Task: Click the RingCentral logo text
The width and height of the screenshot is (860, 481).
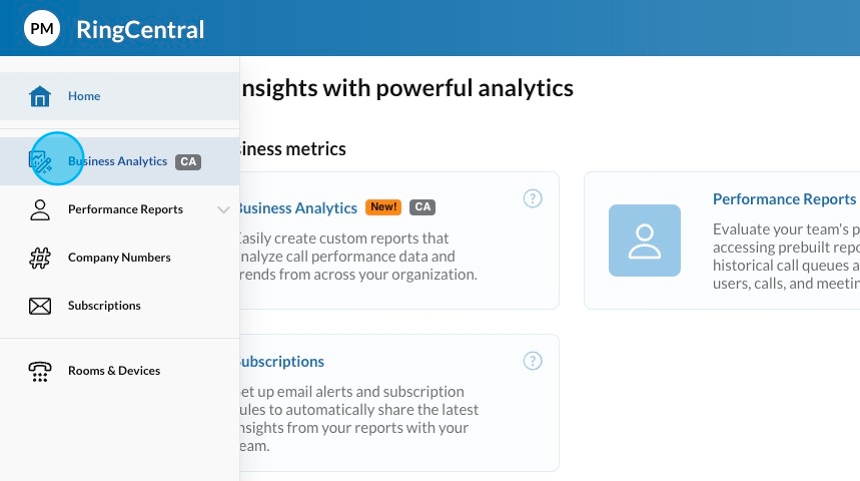Action: [x=140, y=30]
